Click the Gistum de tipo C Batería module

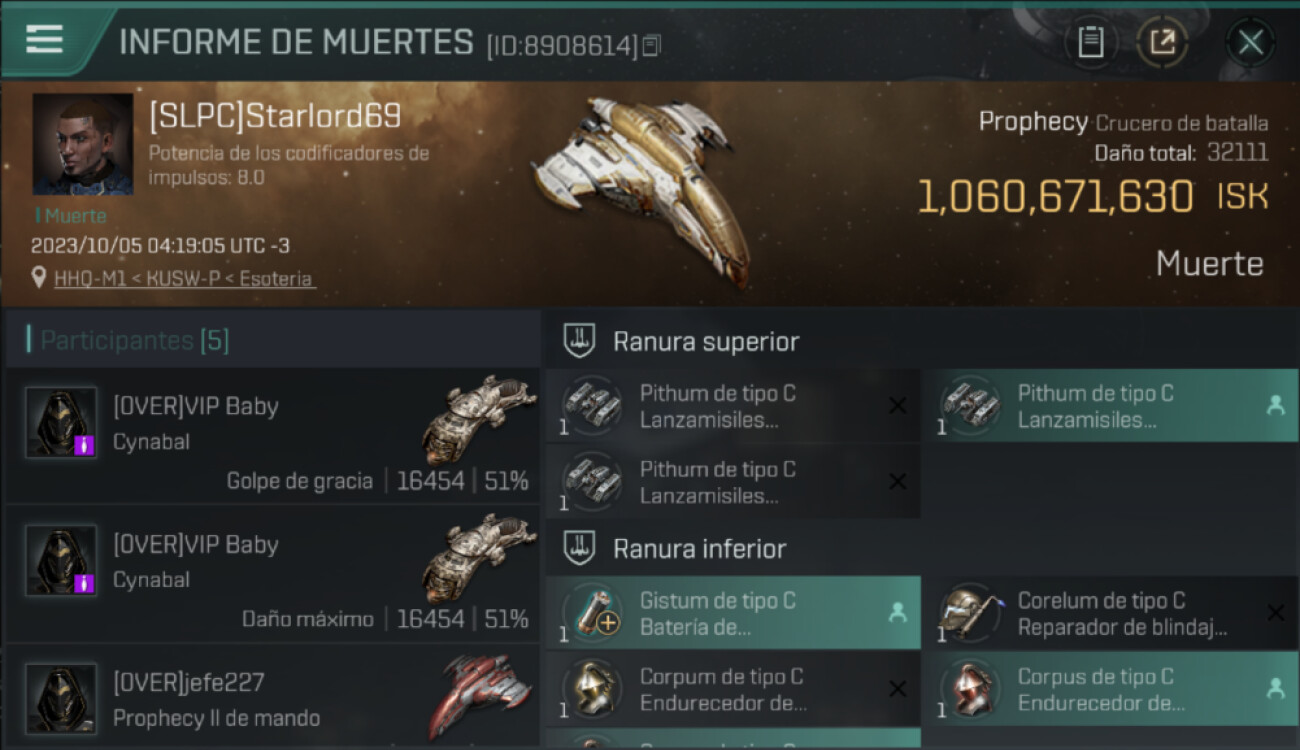(734, 613)
